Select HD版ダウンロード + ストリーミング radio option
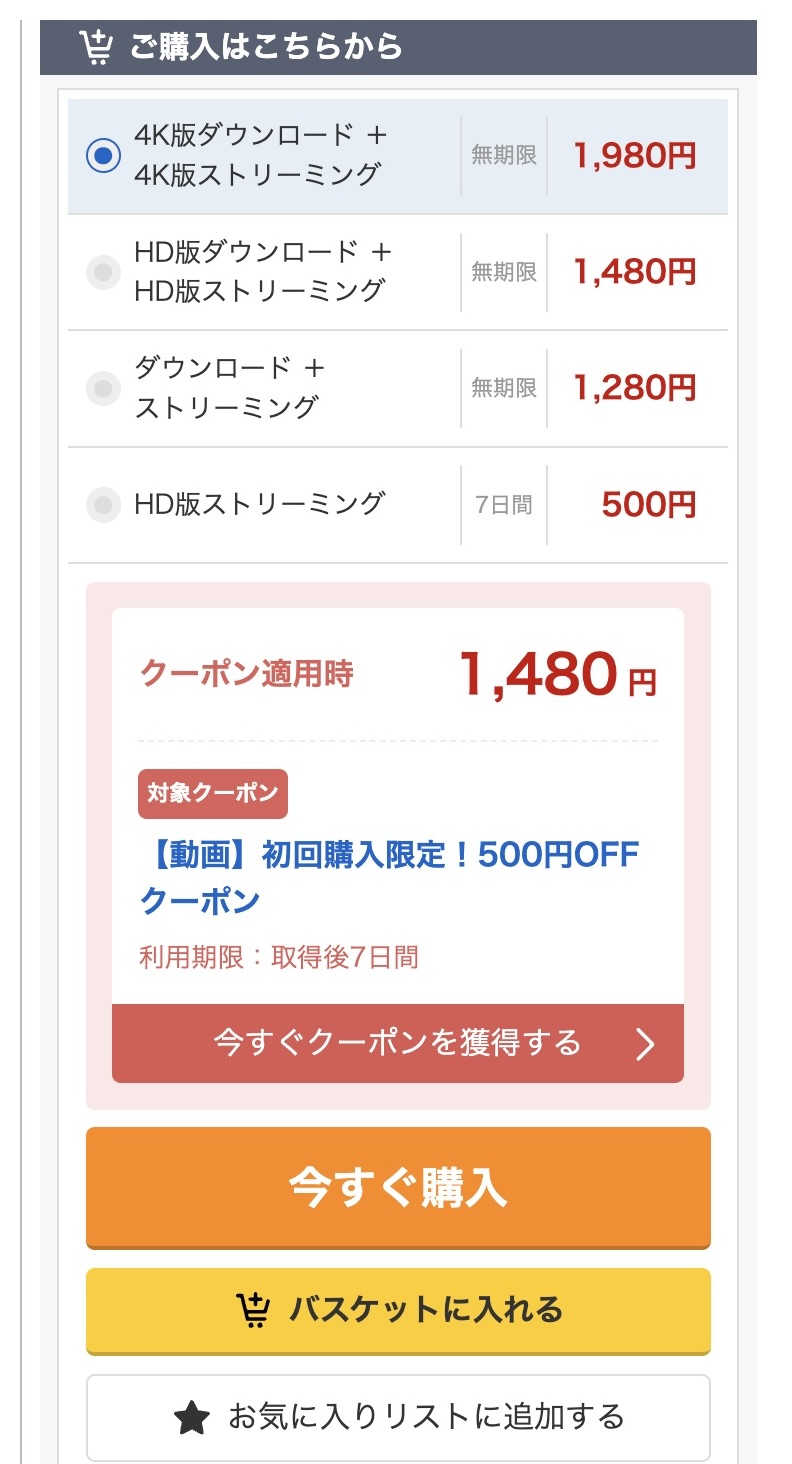 103,271
